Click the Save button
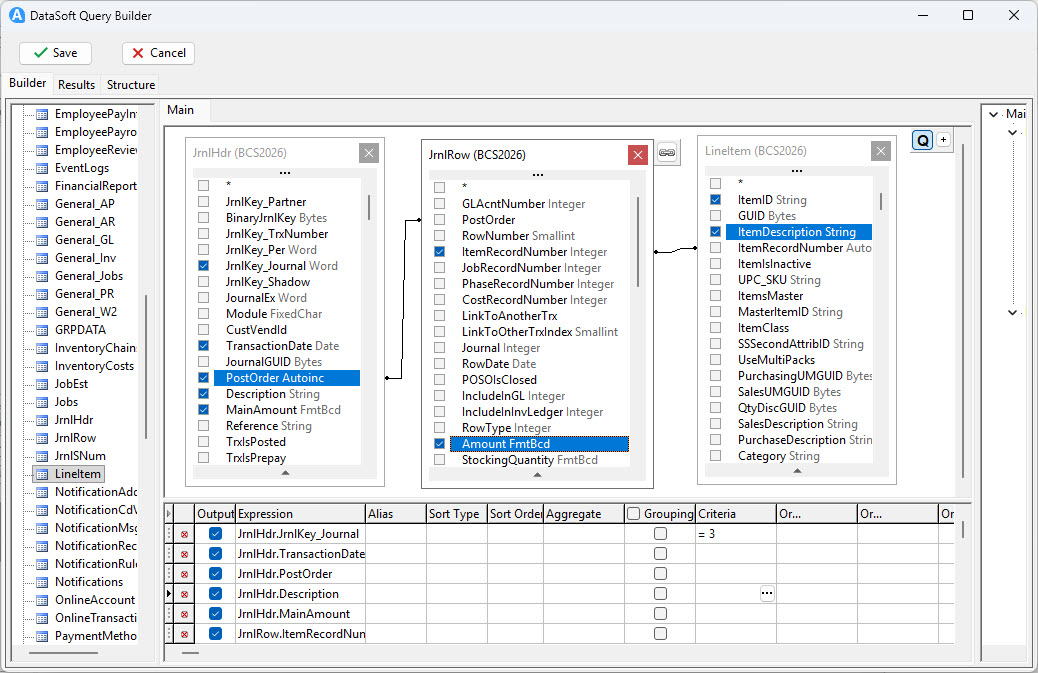The width and height of the screenshot is (1038, 673). [55, 53]
